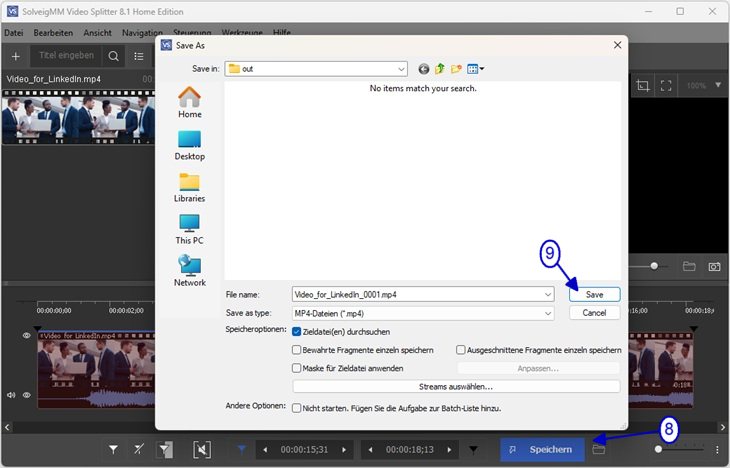The width and height of the screenshot is (730, 468).
Task: Click Cancel in the dialog
Action: (595, 313)
